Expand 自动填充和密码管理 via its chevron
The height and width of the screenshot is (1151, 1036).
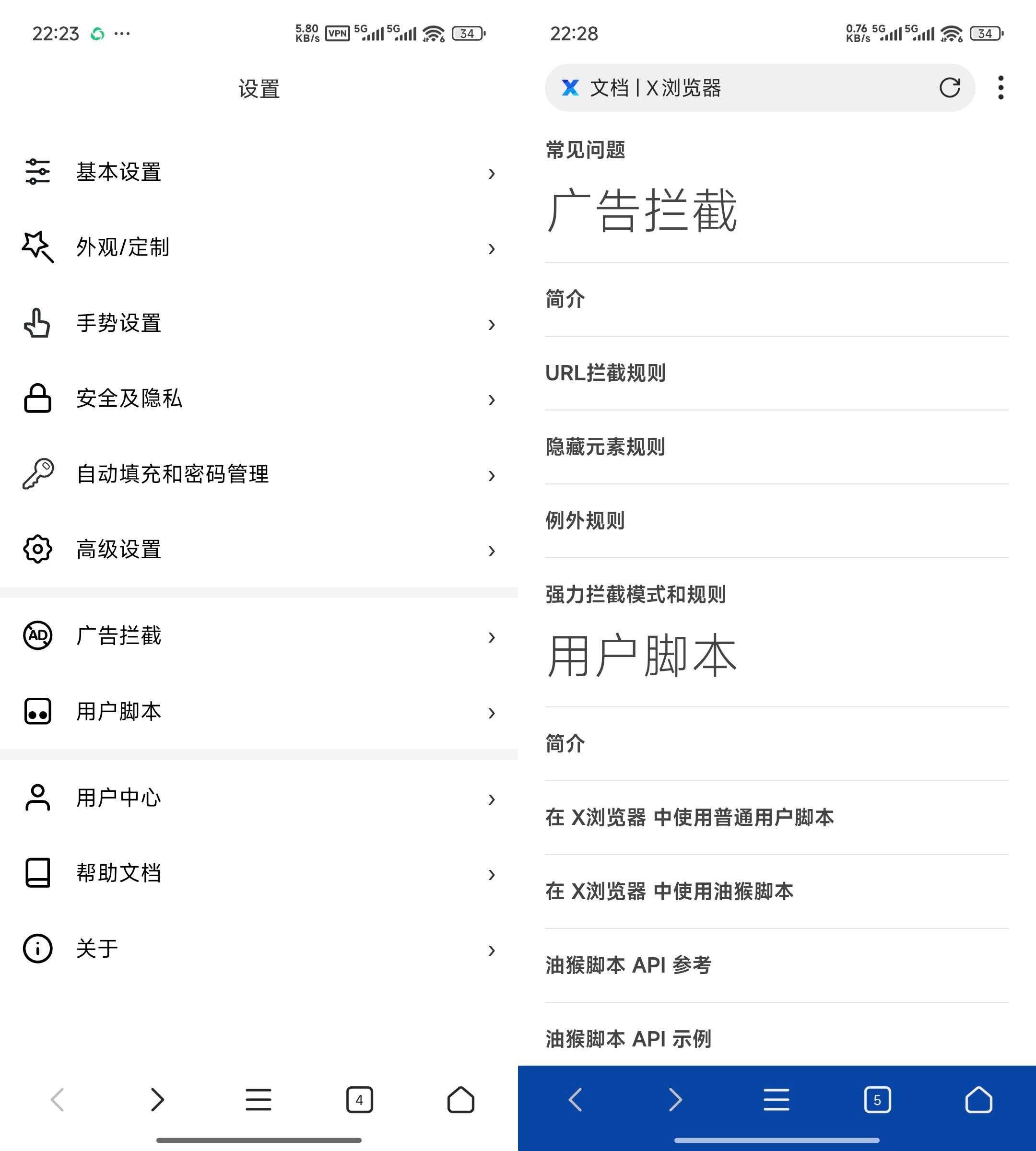(x=492, y=475)
